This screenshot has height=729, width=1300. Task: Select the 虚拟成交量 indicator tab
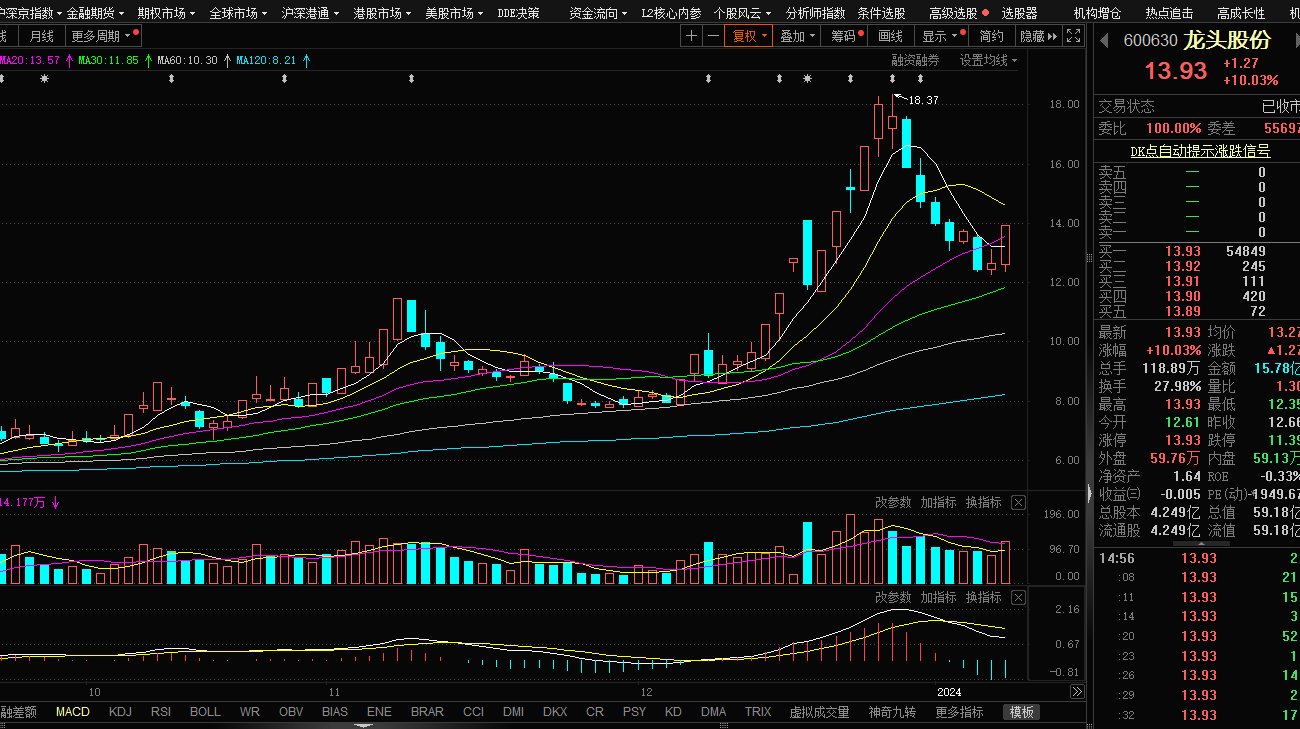point(819,712)
